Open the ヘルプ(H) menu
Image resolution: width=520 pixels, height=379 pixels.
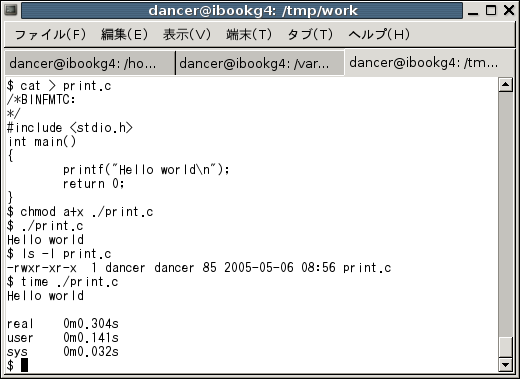point(379,34)
